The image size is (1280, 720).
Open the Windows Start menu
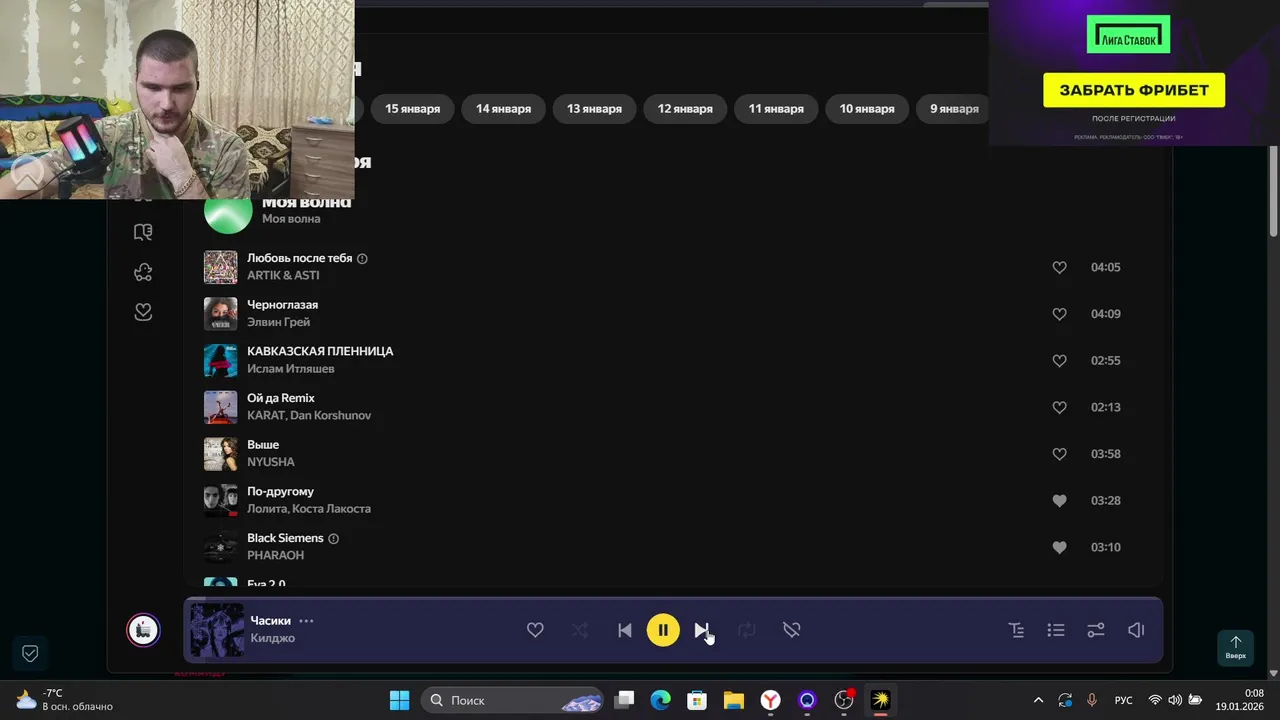(399, 700)
